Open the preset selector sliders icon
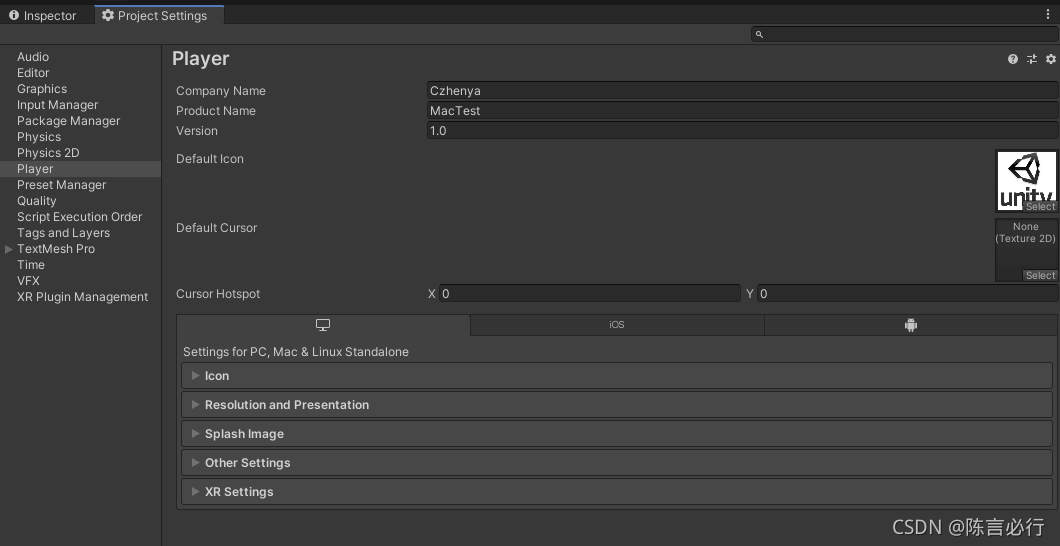This screenshot has width=1060, height=546. (x=1032, y=60)
